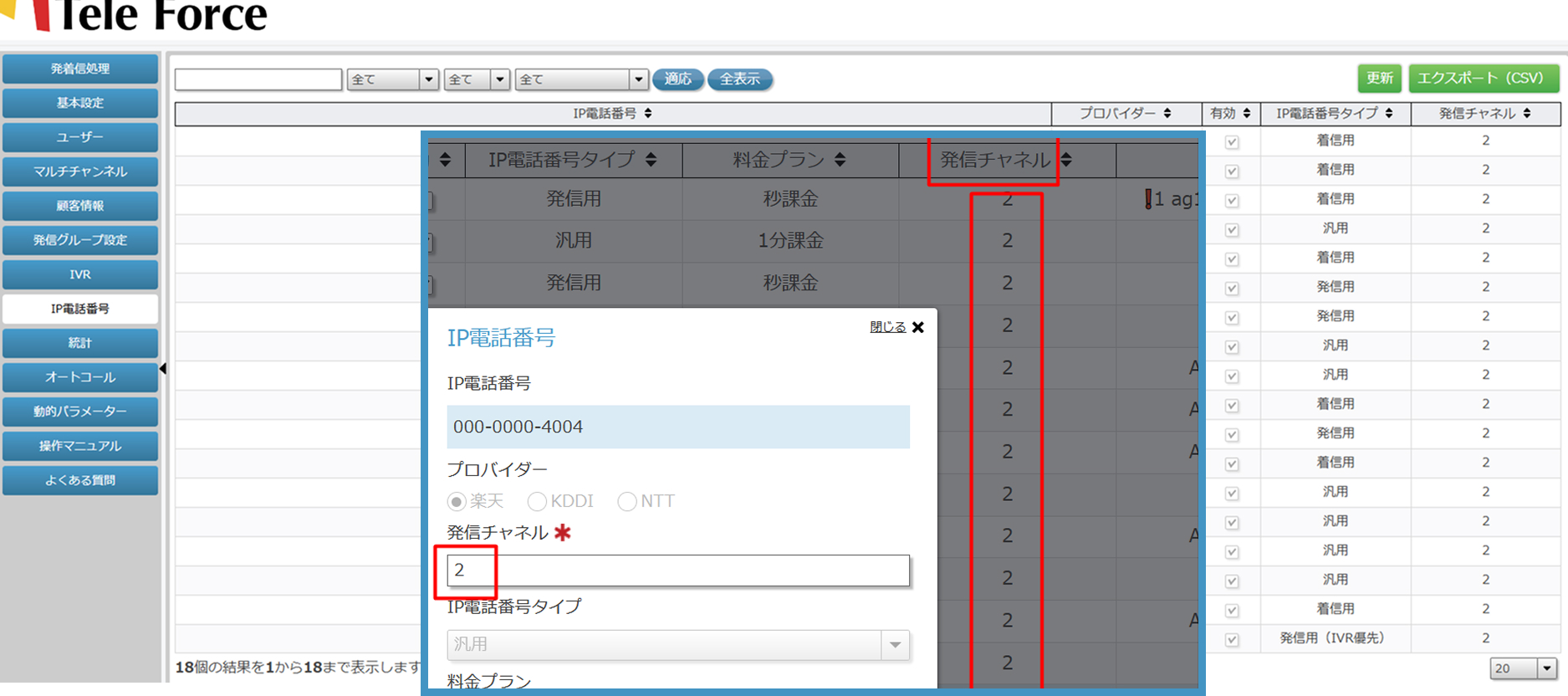Click the 発信チャネル input field with value 2
1568x696 pixels.
[x=678, y=571]
